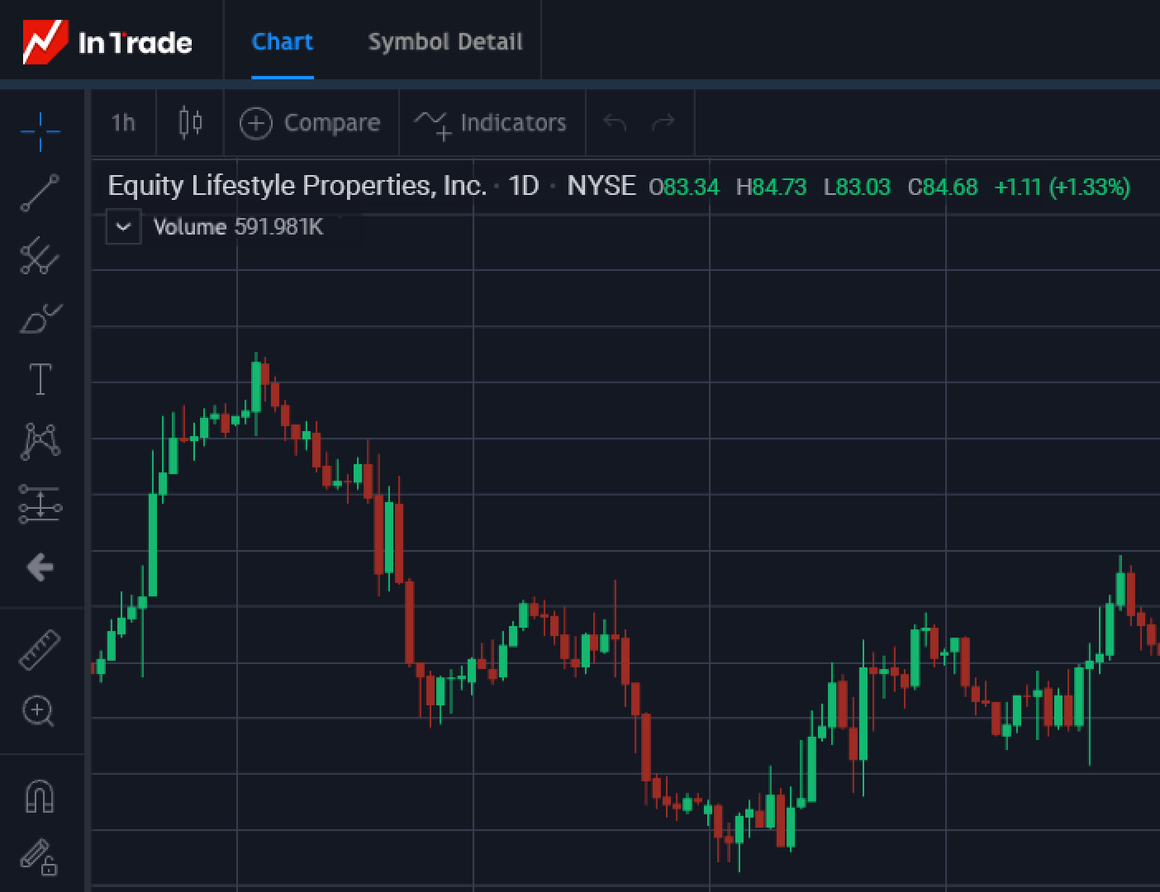Select the ruler measure tool

coord(40,650)
